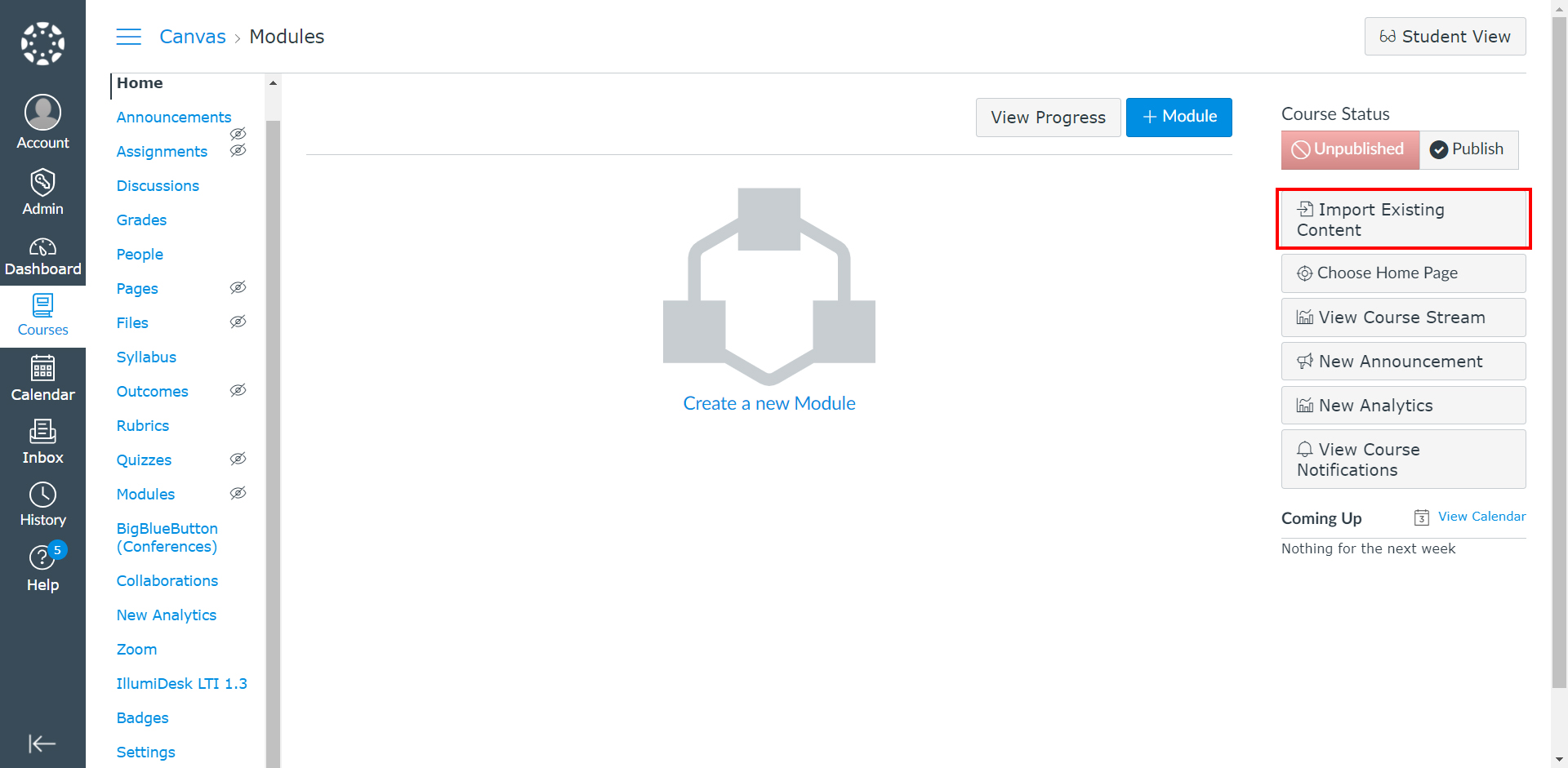This screenshot has height=768, width=1568.
Task: Click the Canvas breadcrumb link
Action: point(193,37)
